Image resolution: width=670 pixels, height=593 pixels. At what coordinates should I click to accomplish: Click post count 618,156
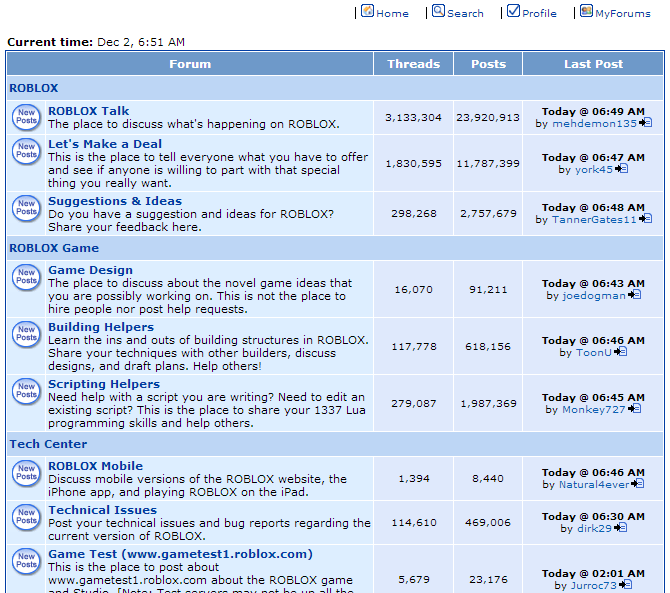click(x=488, y=346)
